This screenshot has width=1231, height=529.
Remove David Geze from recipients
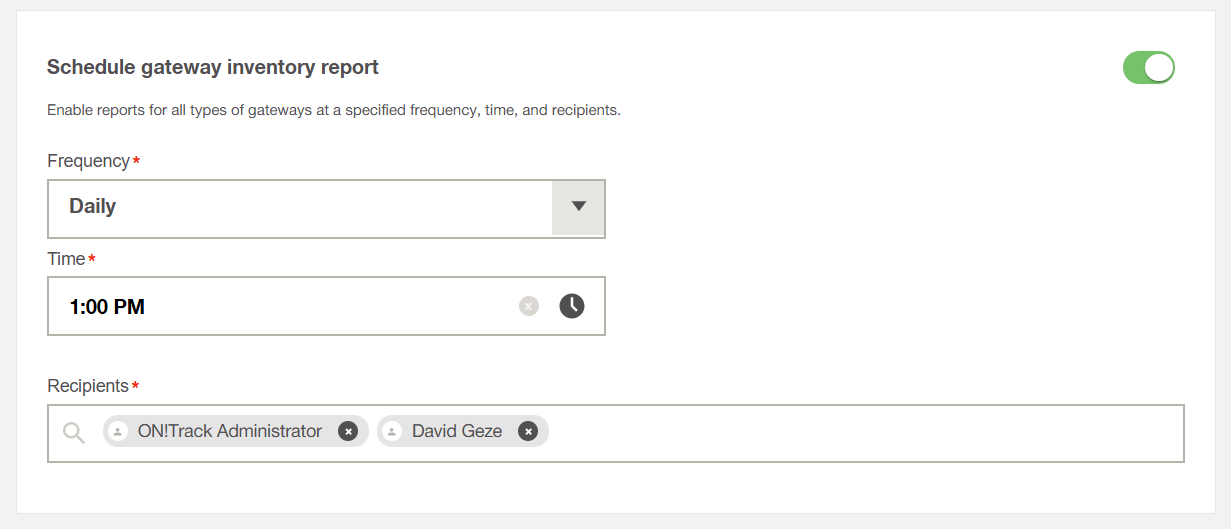(528, 431)
